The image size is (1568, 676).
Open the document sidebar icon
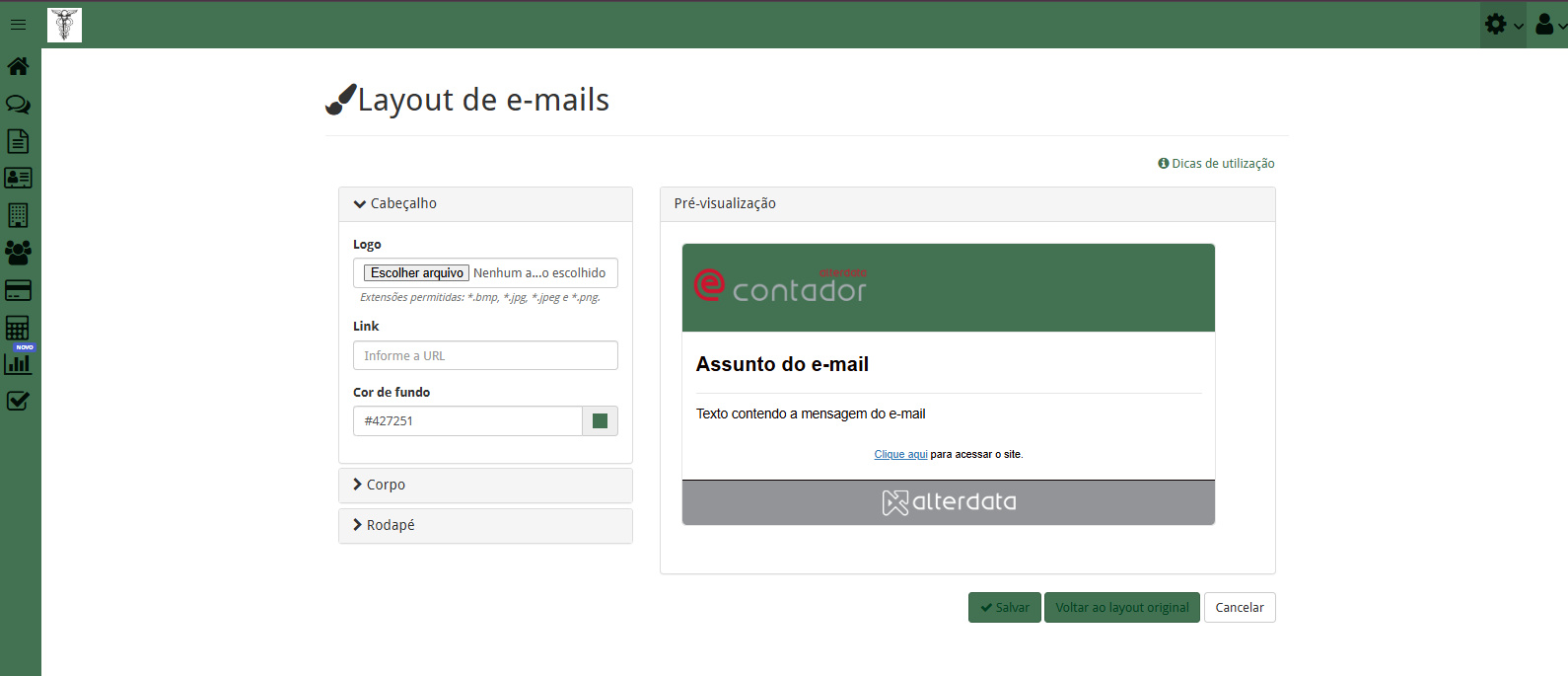pyautogui.click(x=18, y=141)
